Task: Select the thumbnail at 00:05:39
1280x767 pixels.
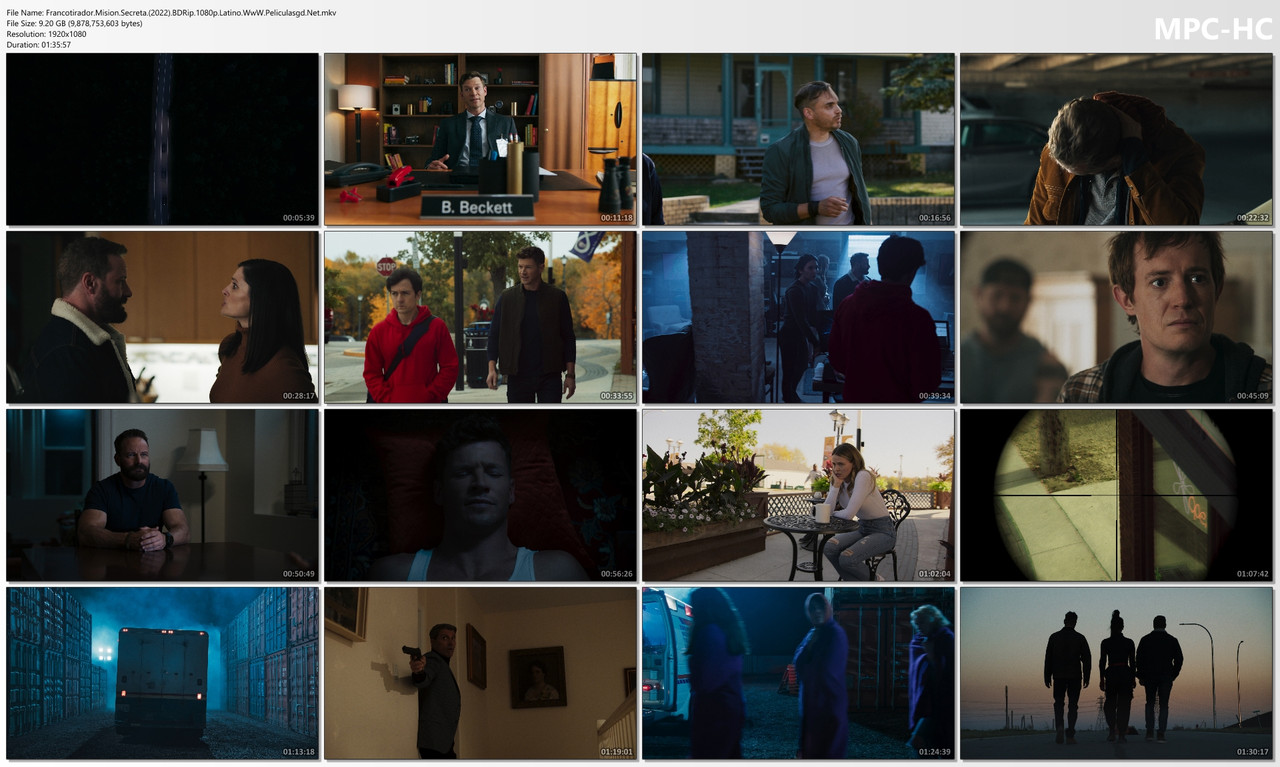Action: 162,139
